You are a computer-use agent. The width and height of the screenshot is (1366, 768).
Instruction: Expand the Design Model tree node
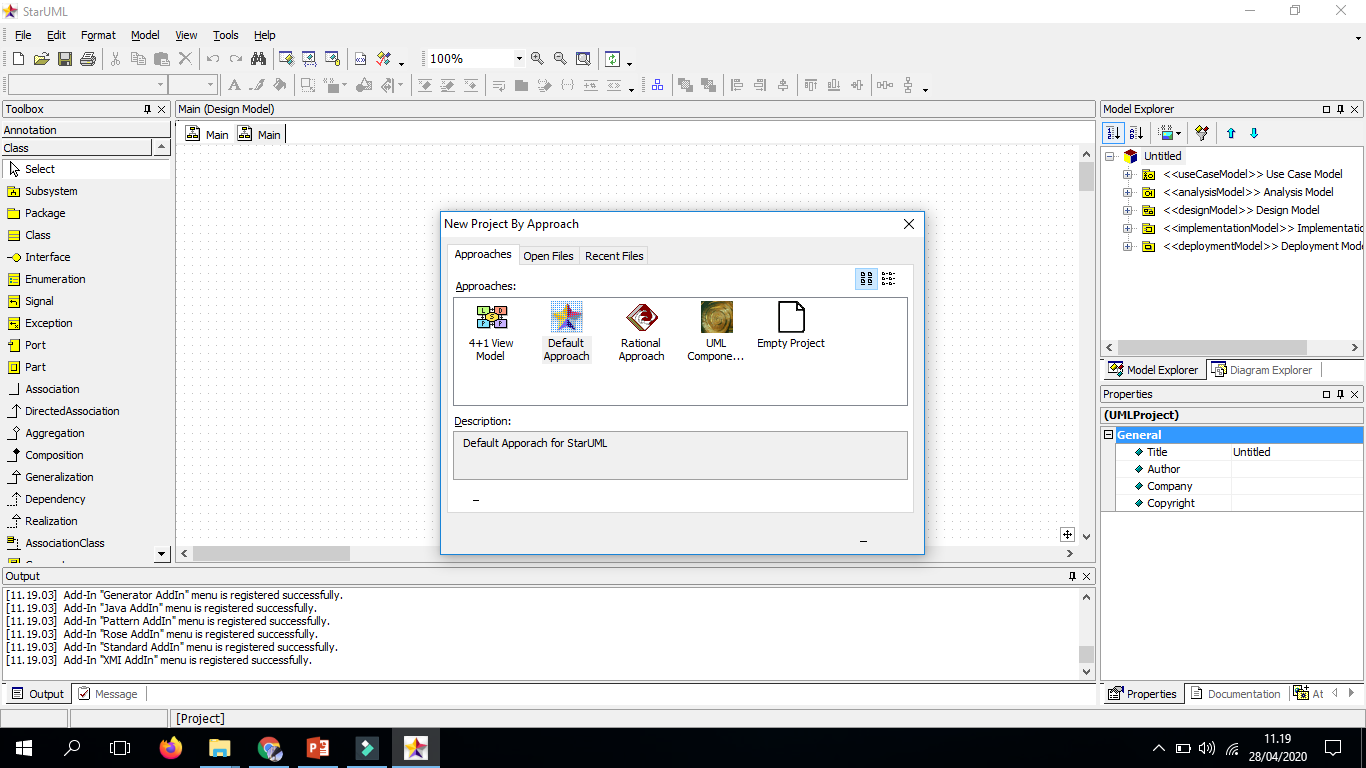click(1128, 210)
